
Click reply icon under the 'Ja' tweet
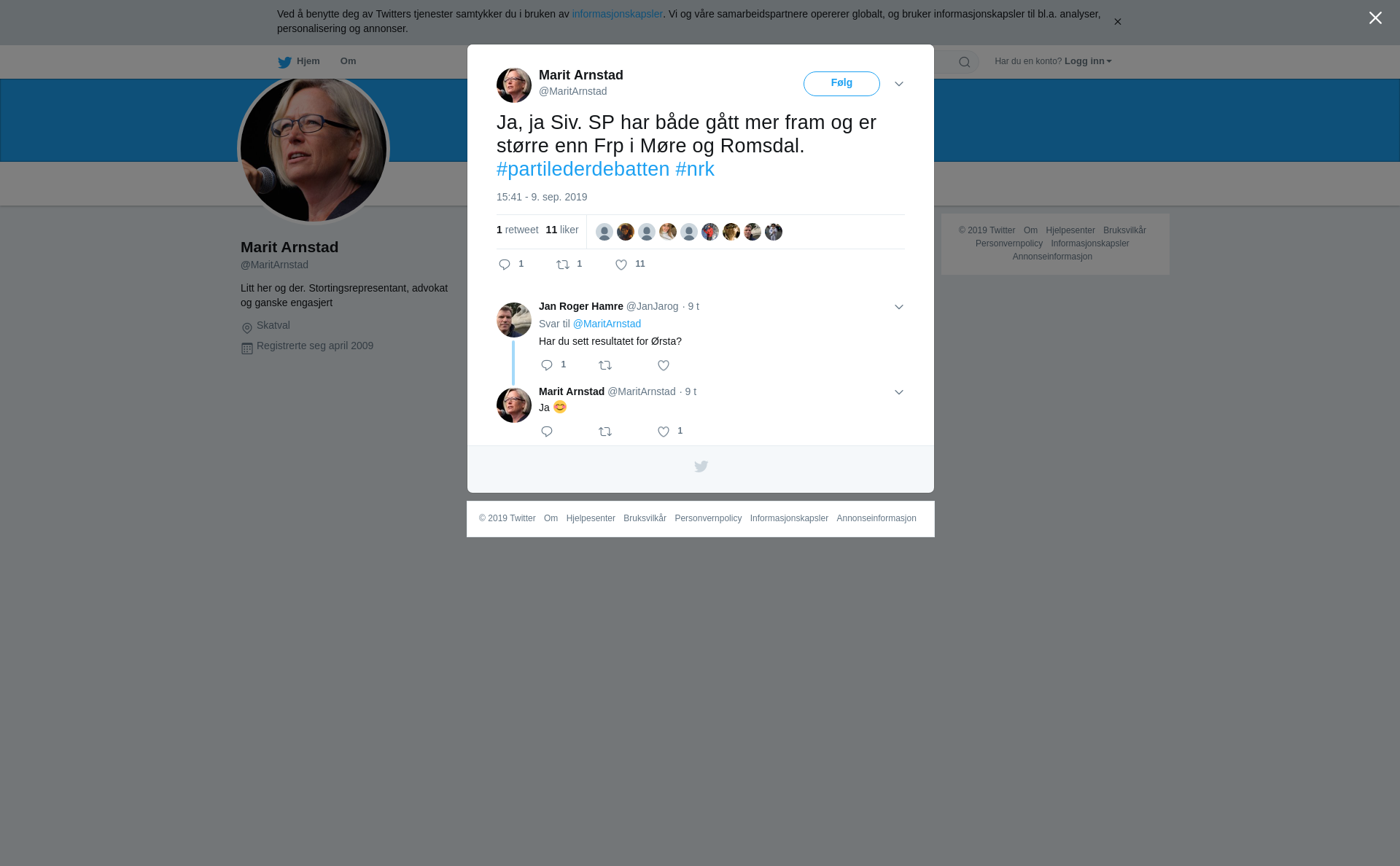pos(547,432)
